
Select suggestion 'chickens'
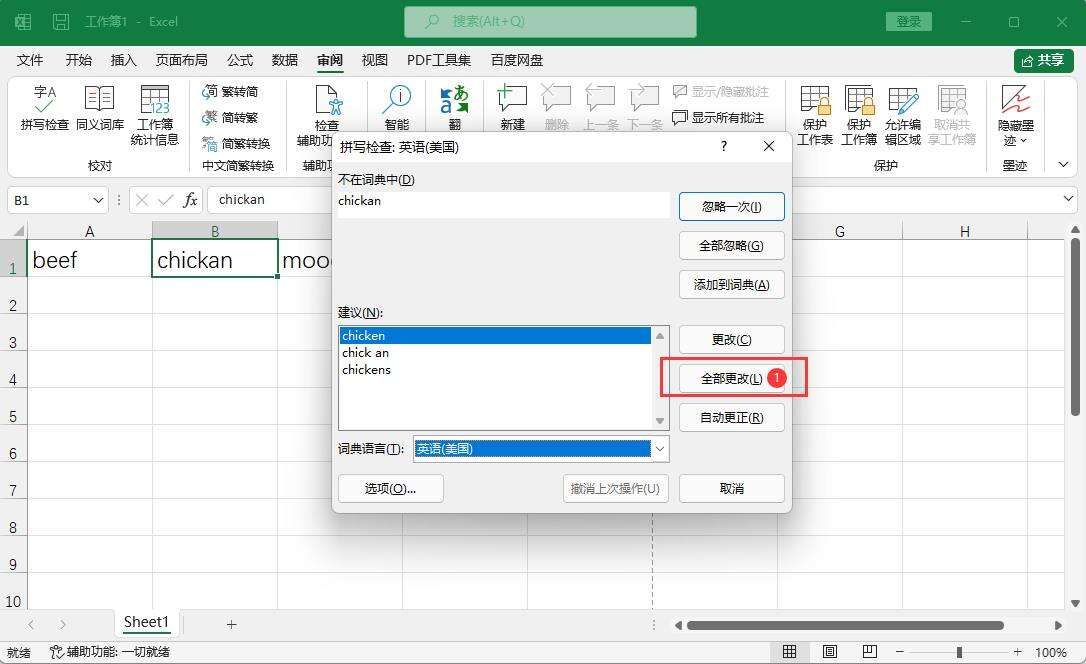tap(495, 370)
